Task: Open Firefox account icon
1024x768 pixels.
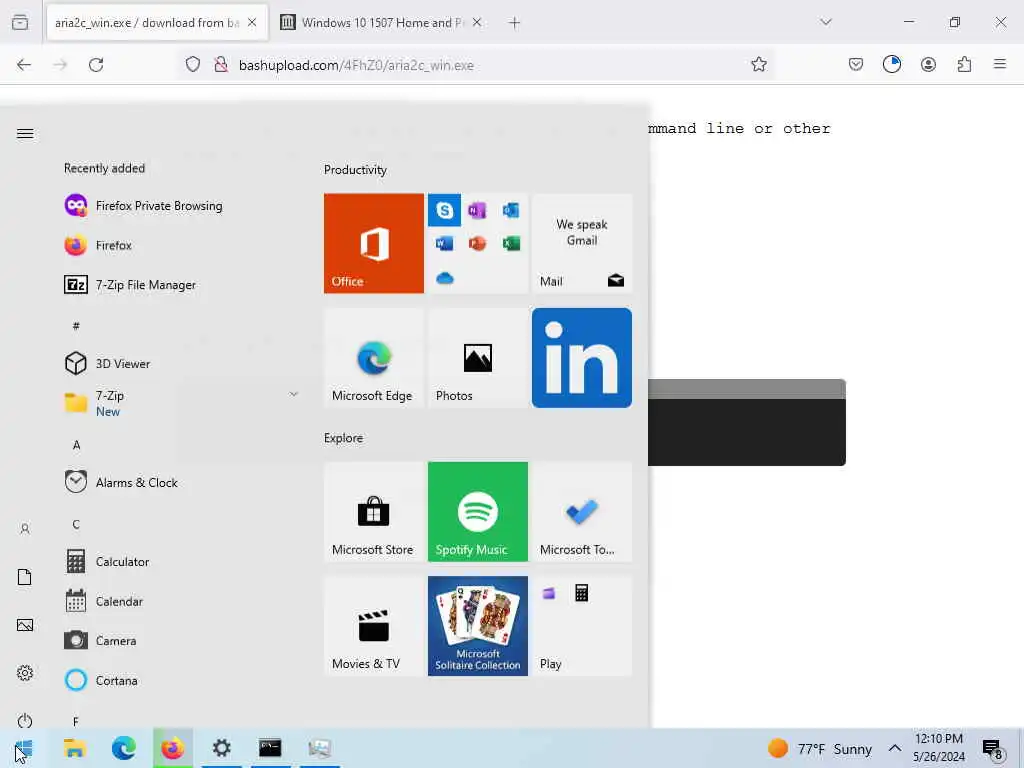Action: (x=928, y=64)
